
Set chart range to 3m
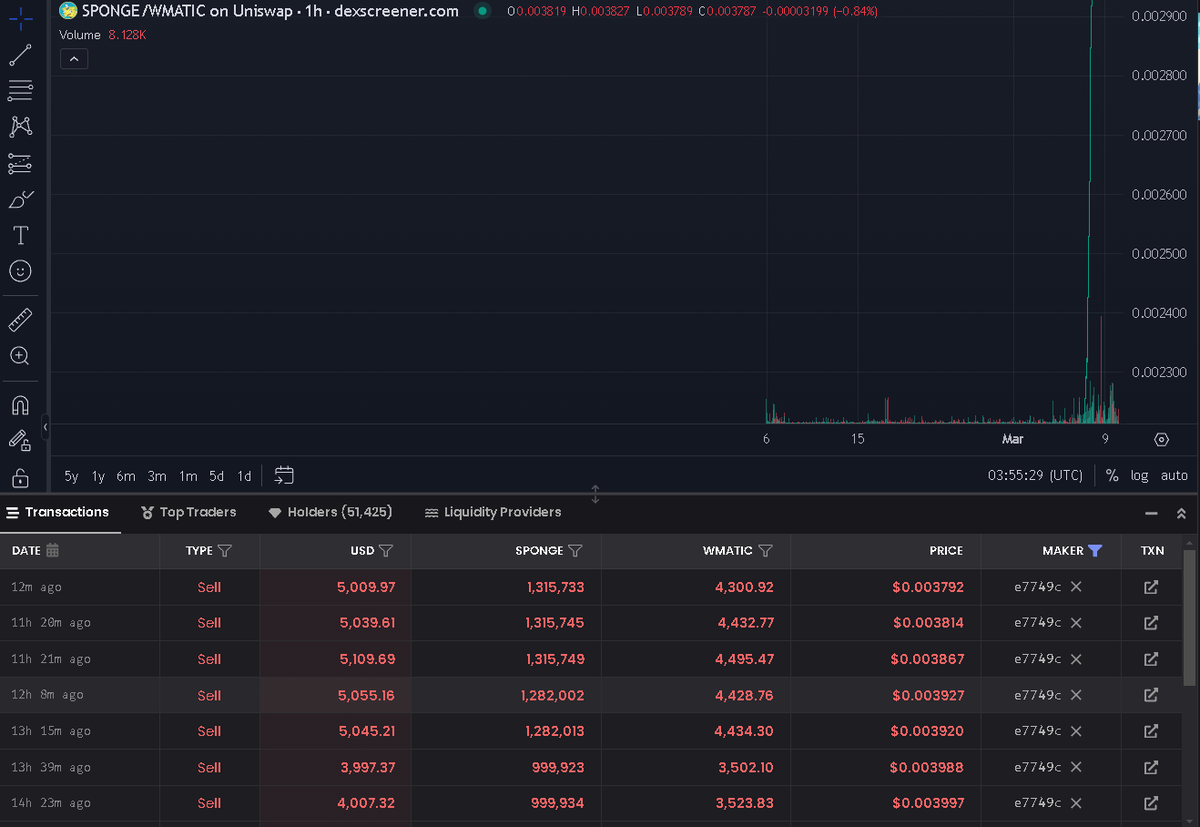(x=157, y=476)
